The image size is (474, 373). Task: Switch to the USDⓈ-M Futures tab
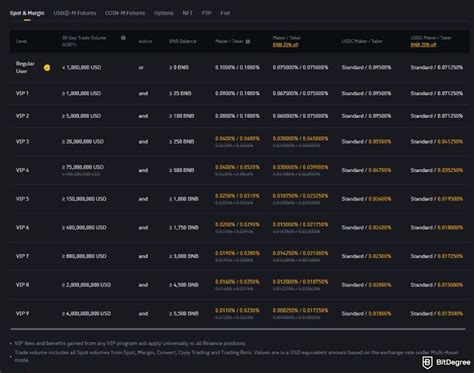coord(75,13)
